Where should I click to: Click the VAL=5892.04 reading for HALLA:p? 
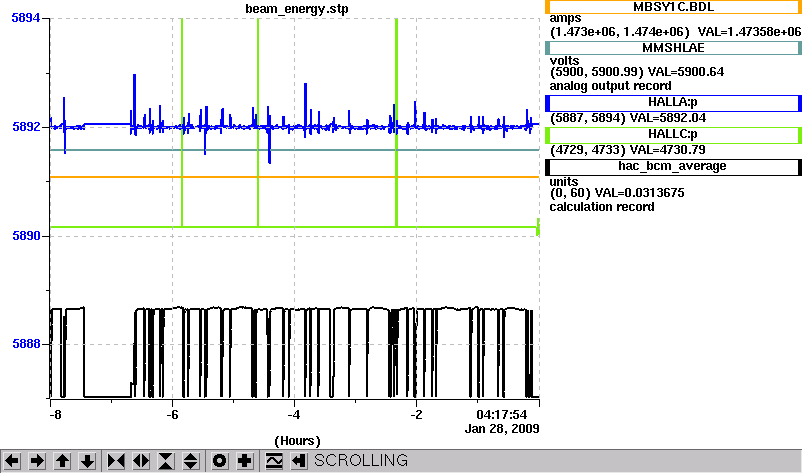point(667,118)
